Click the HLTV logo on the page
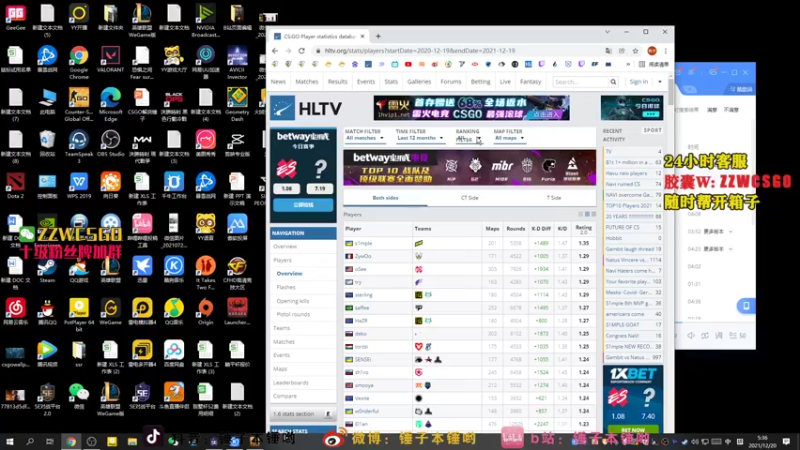Image resolution: width=800 pixels, height=450 pixels. [306, 108]
